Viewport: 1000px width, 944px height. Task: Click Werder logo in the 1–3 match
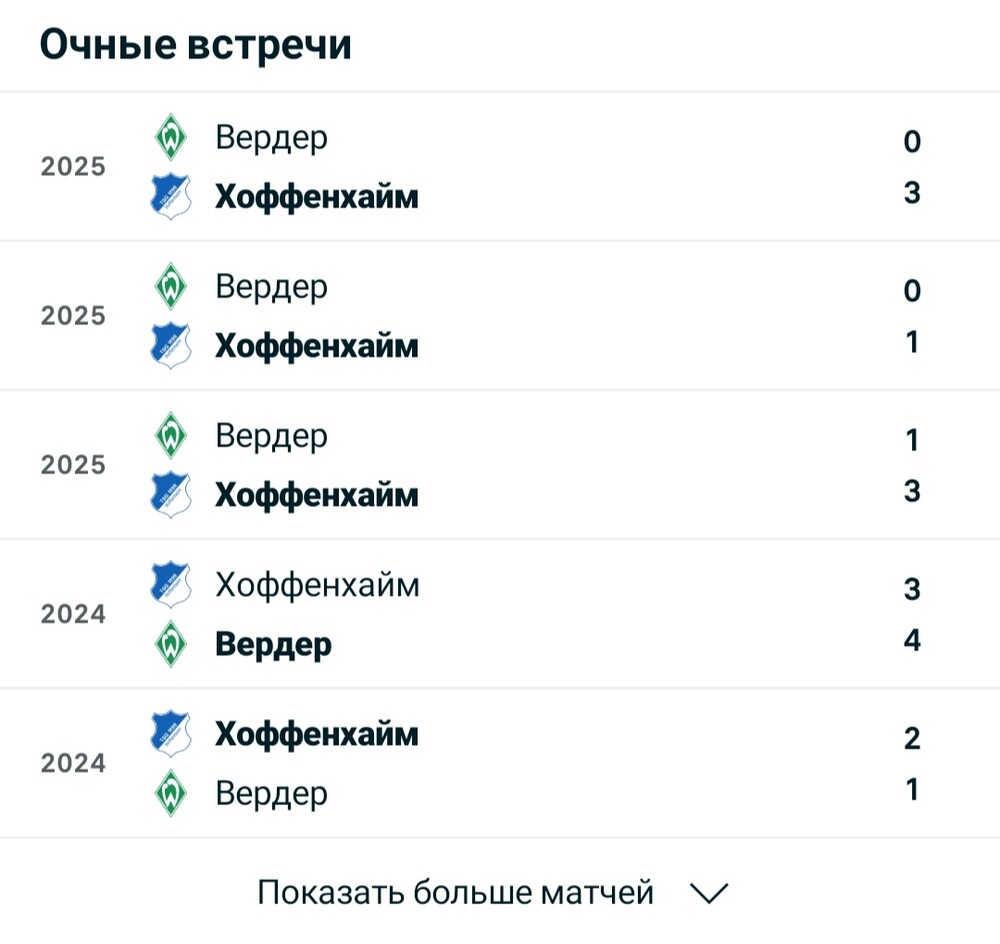[171, 436]
